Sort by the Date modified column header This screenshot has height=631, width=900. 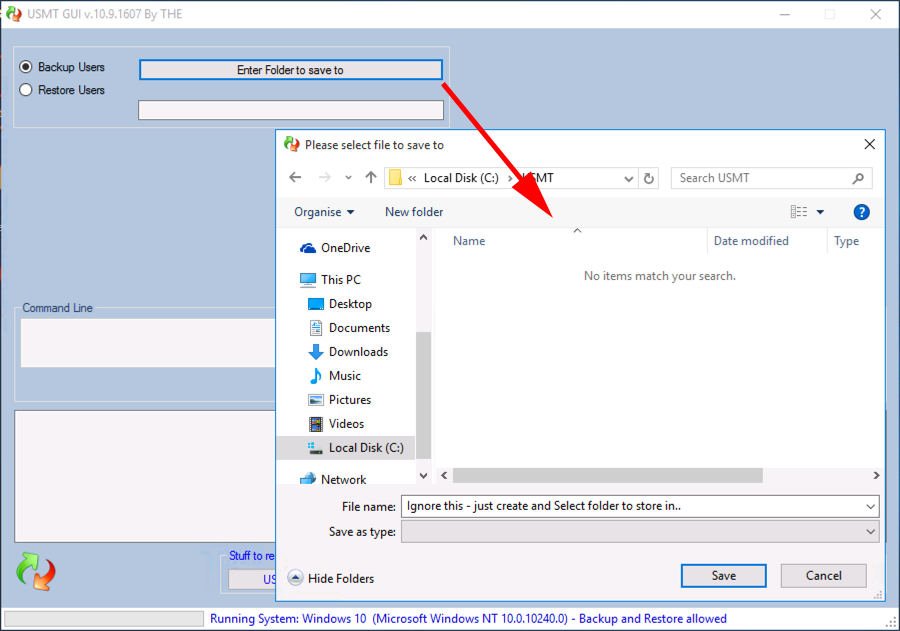[x=751, y=241]
